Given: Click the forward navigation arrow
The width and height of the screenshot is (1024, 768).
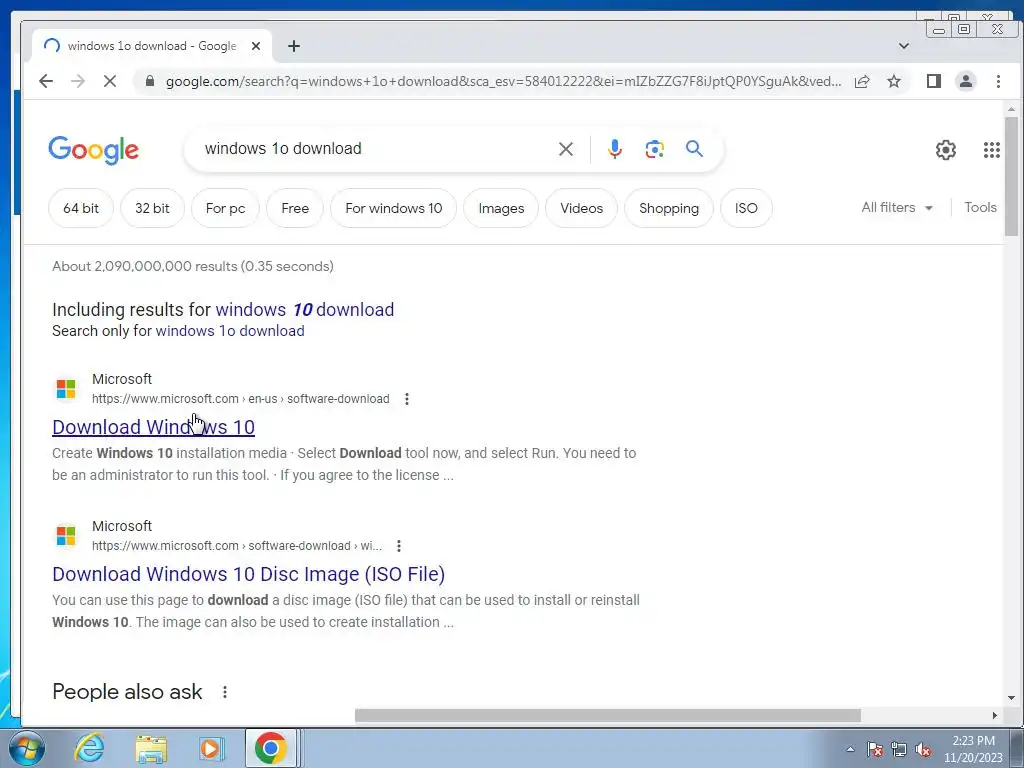Looking at the screenshot, I should [78, 81].
